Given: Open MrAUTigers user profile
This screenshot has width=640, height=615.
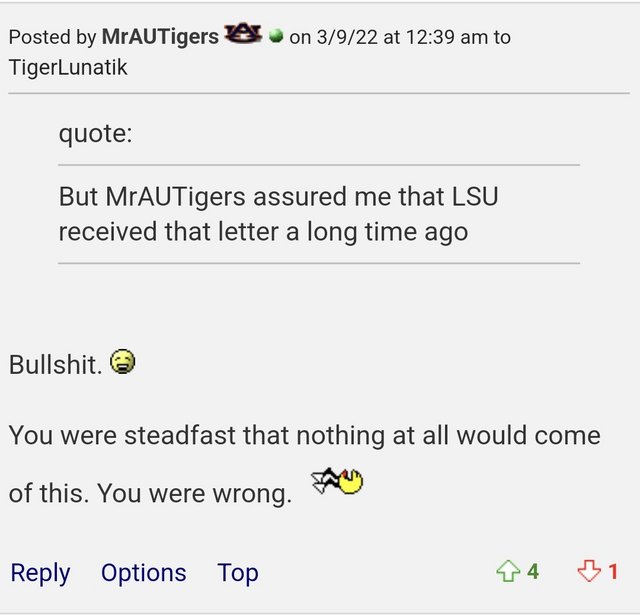Looking at the screenshot, I should 160,37.
